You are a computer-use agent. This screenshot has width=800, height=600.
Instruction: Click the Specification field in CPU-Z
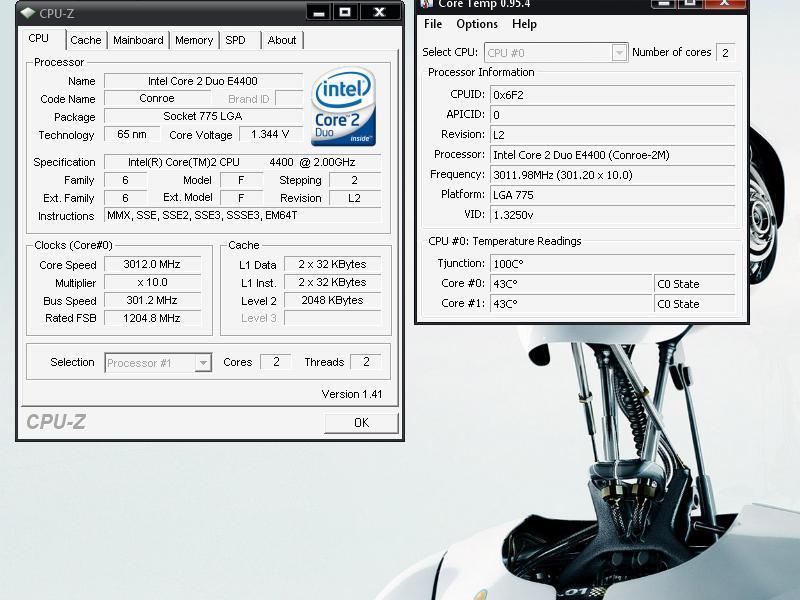pos(242,162)
